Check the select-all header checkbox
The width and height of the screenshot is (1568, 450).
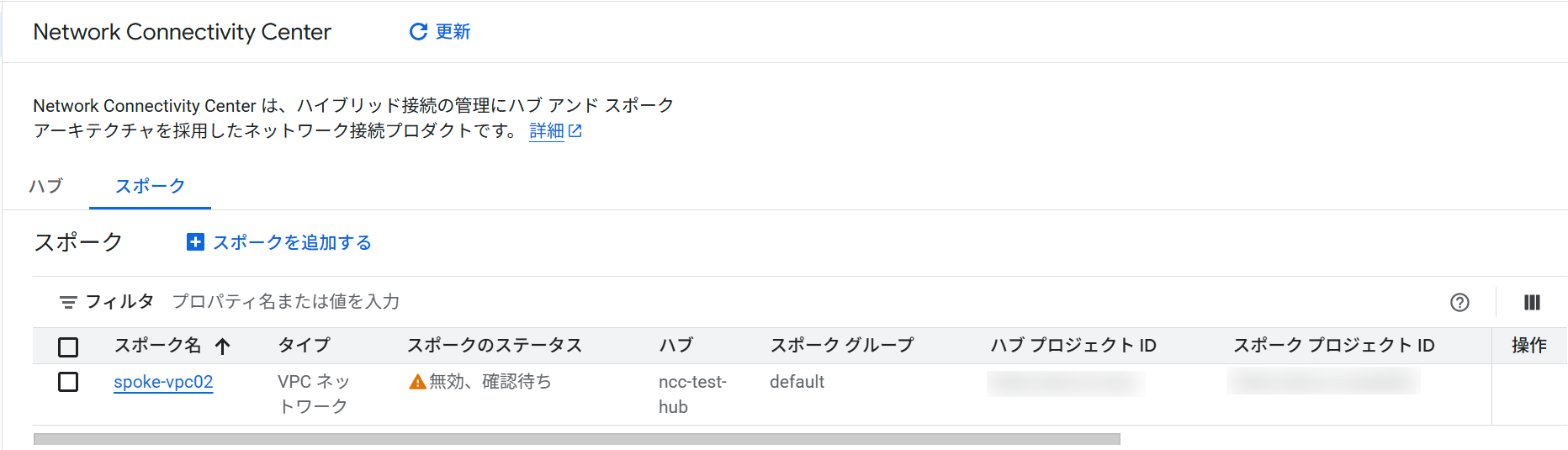tap(68, 347)
